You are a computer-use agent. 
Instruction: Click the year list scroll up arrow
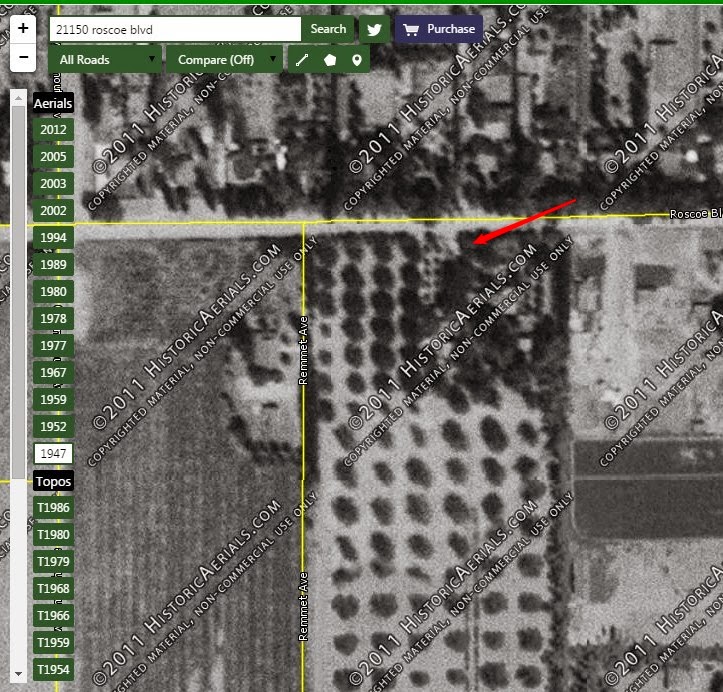(18, 98)
